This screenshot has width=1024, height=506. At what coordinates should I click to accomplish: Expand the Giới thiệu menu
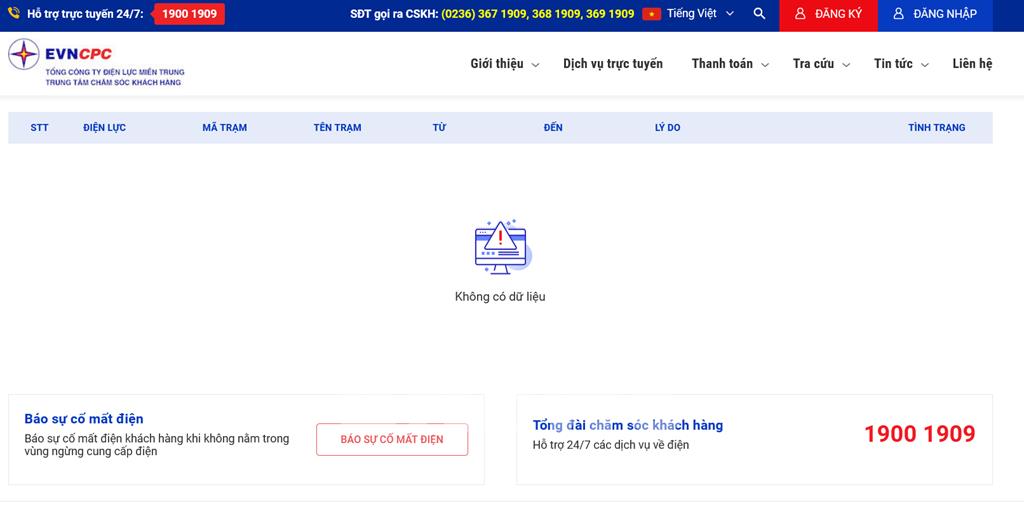504,64
